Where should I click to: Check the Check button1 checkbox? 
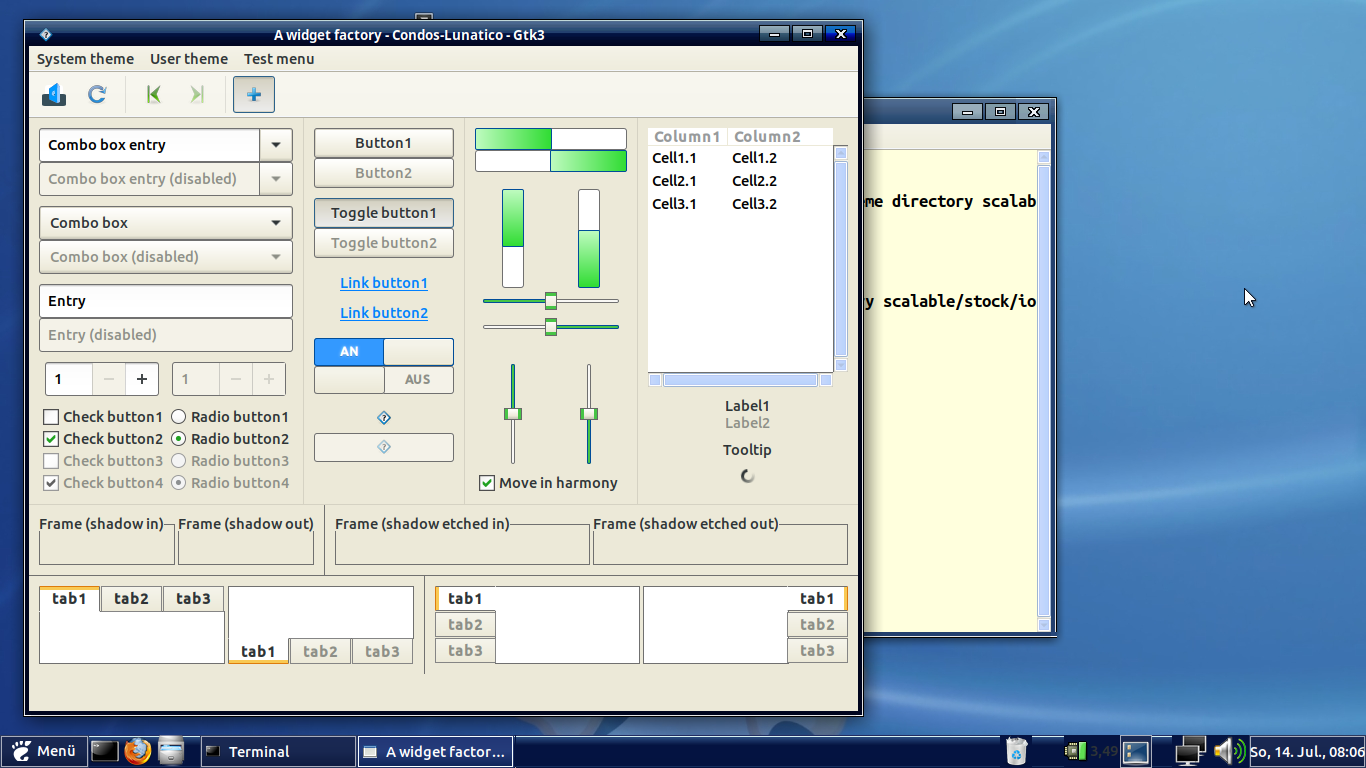[x=51, y=417]
